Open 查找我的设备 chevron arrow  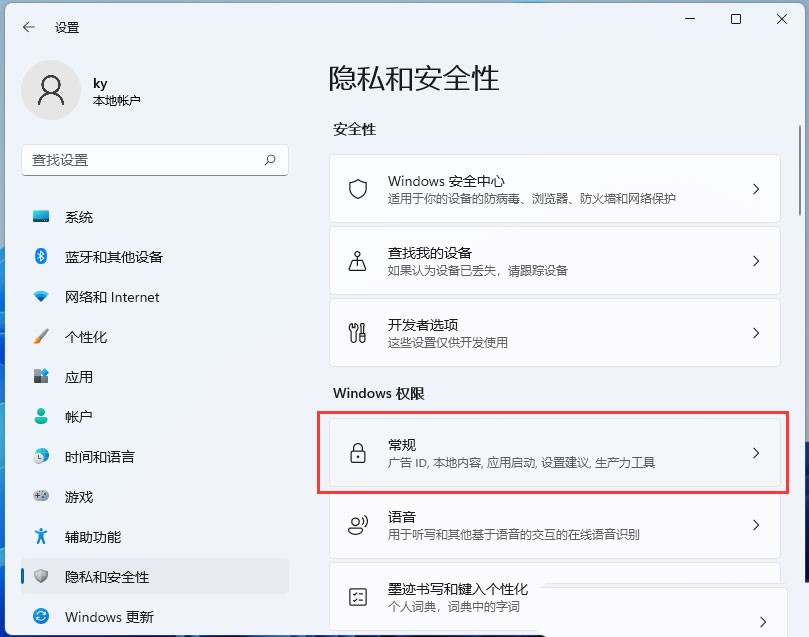[x=756, y=261]
